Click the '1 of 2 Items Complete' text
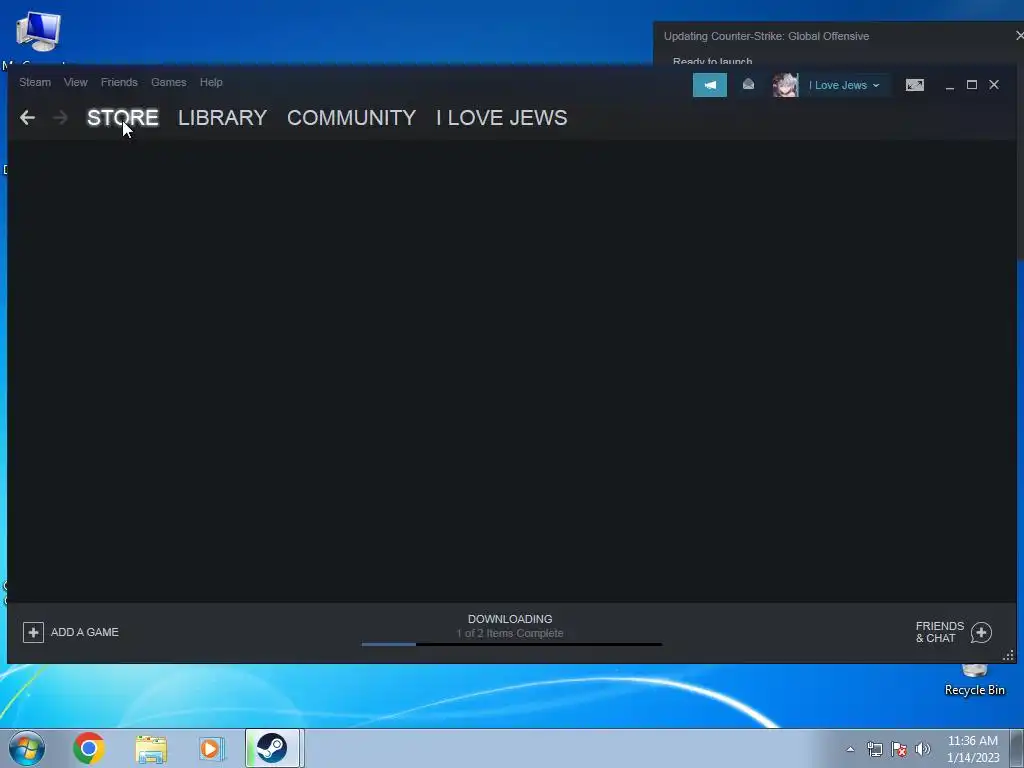 click(x=510, y=633)
